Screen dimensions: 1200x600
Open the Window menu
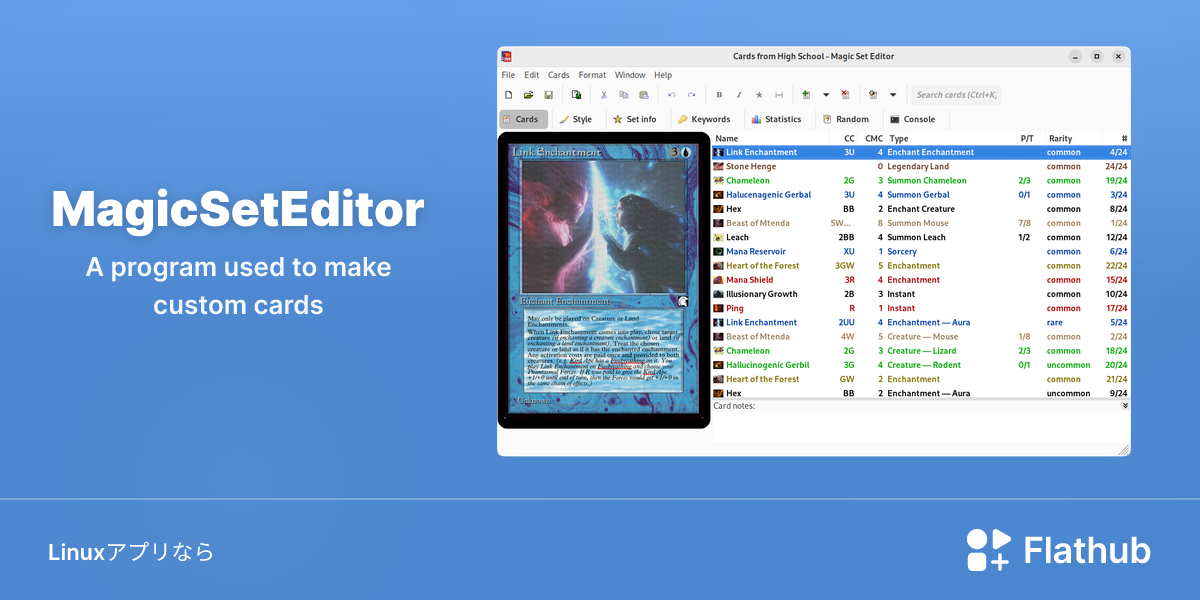click(x=630, y=75)
